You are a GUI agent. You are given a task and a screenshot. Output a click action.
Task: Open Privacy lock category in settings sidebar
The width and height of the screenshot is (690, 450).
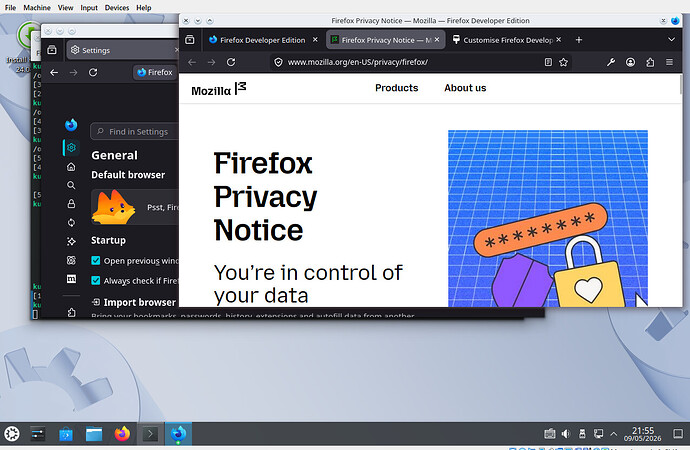71,204
